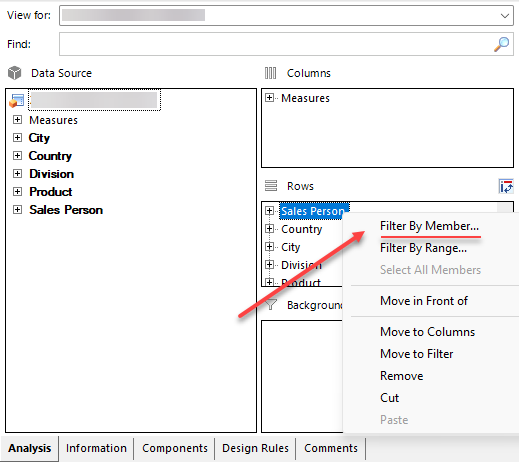Click the Rows header icon
The width and height of the screenshot is (519, 462).
(x=271, y=186)
